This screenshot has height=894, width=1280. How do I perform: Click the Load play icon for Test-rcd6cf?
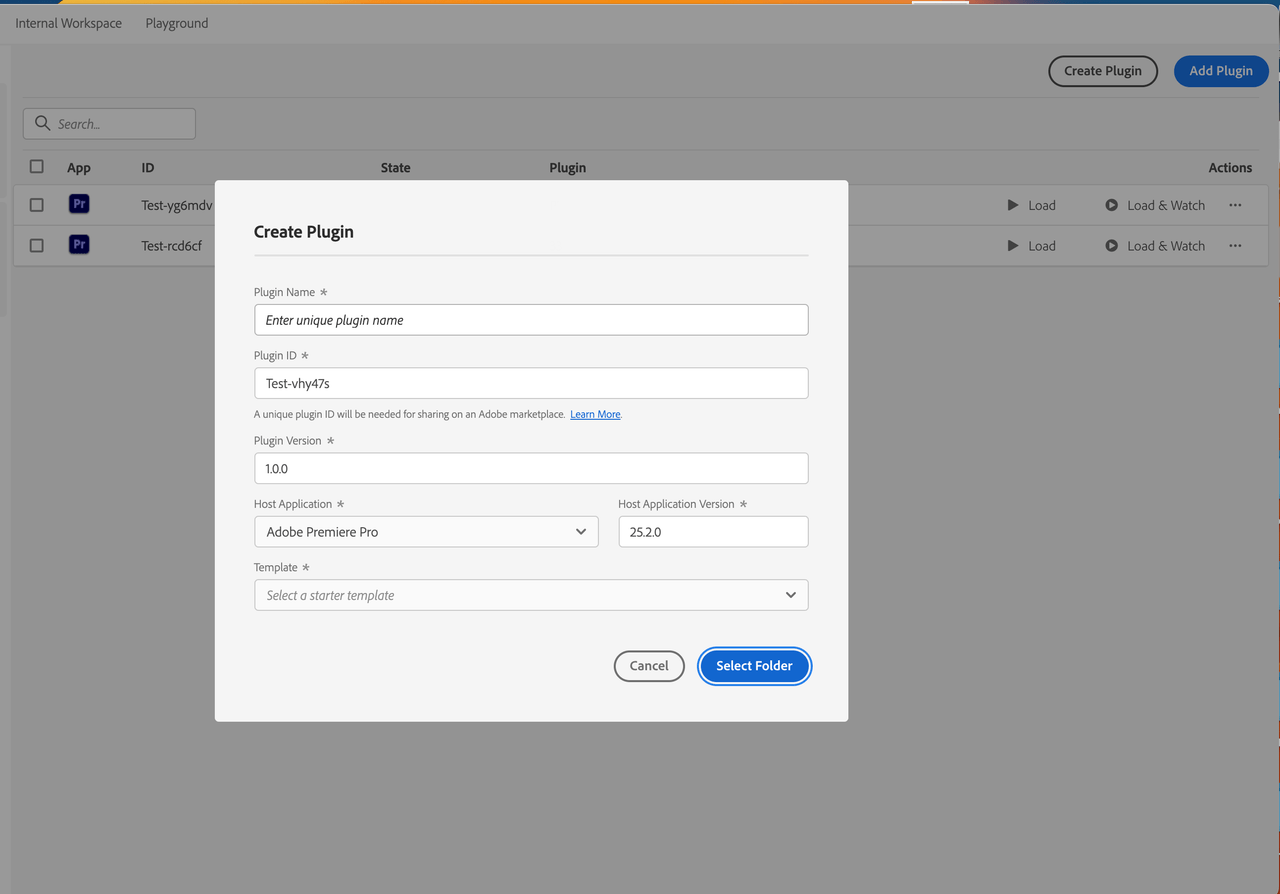click(x=1013, y=245)
